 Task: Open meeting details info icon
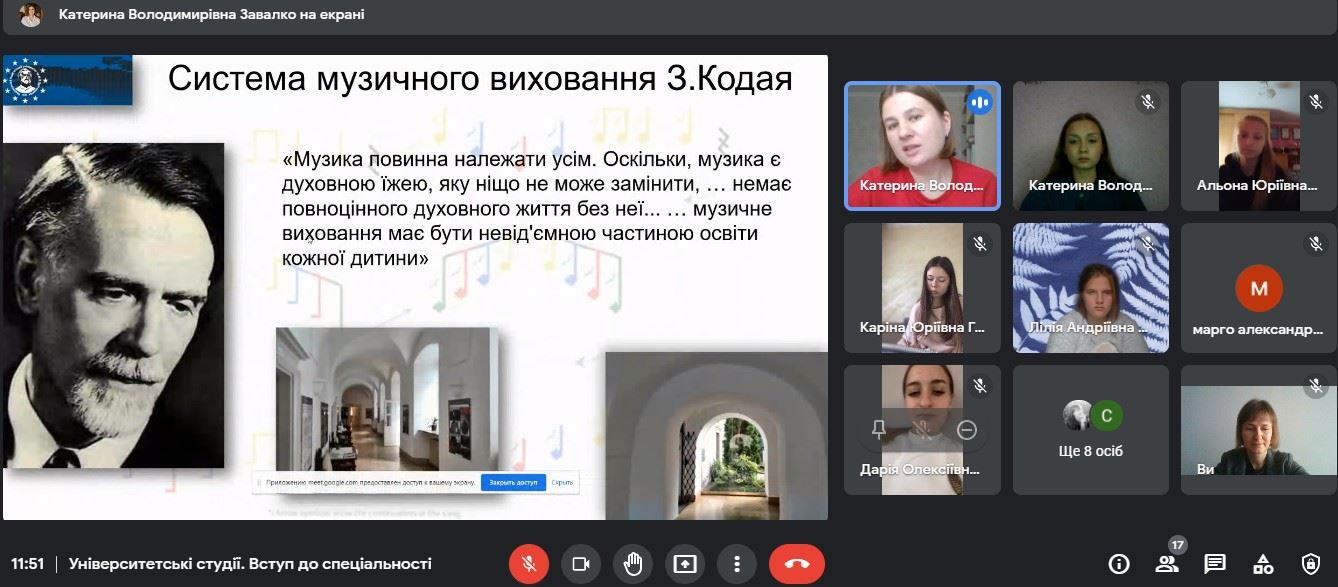[1119, 564]
